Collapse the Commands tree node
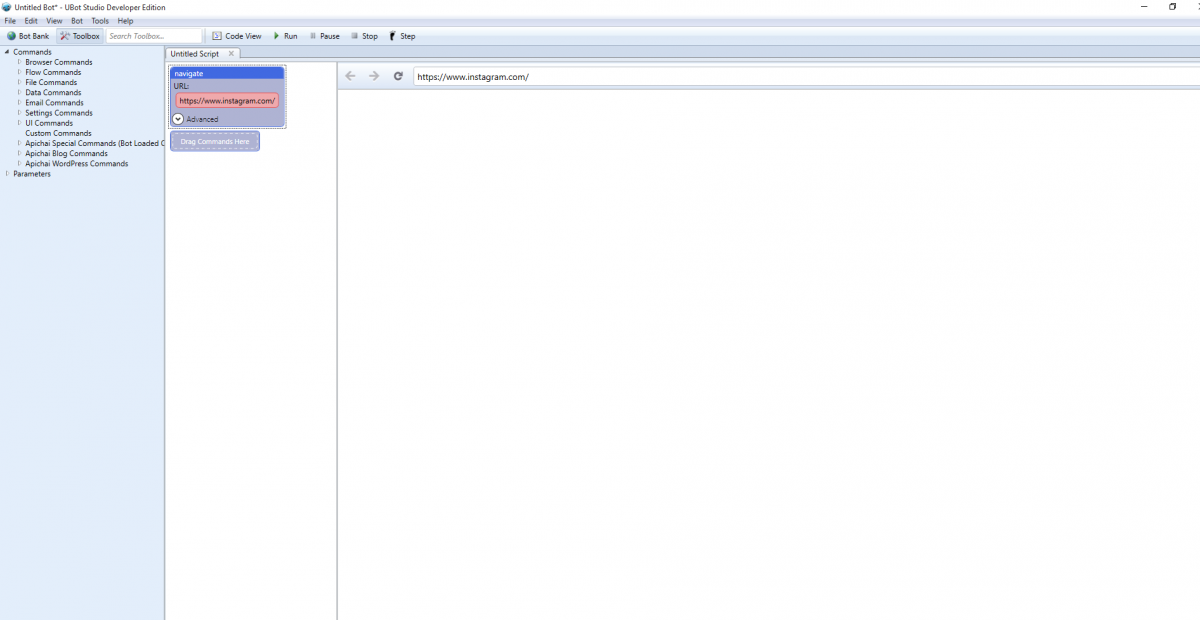 pyautogui.click(x=7, y=52)
